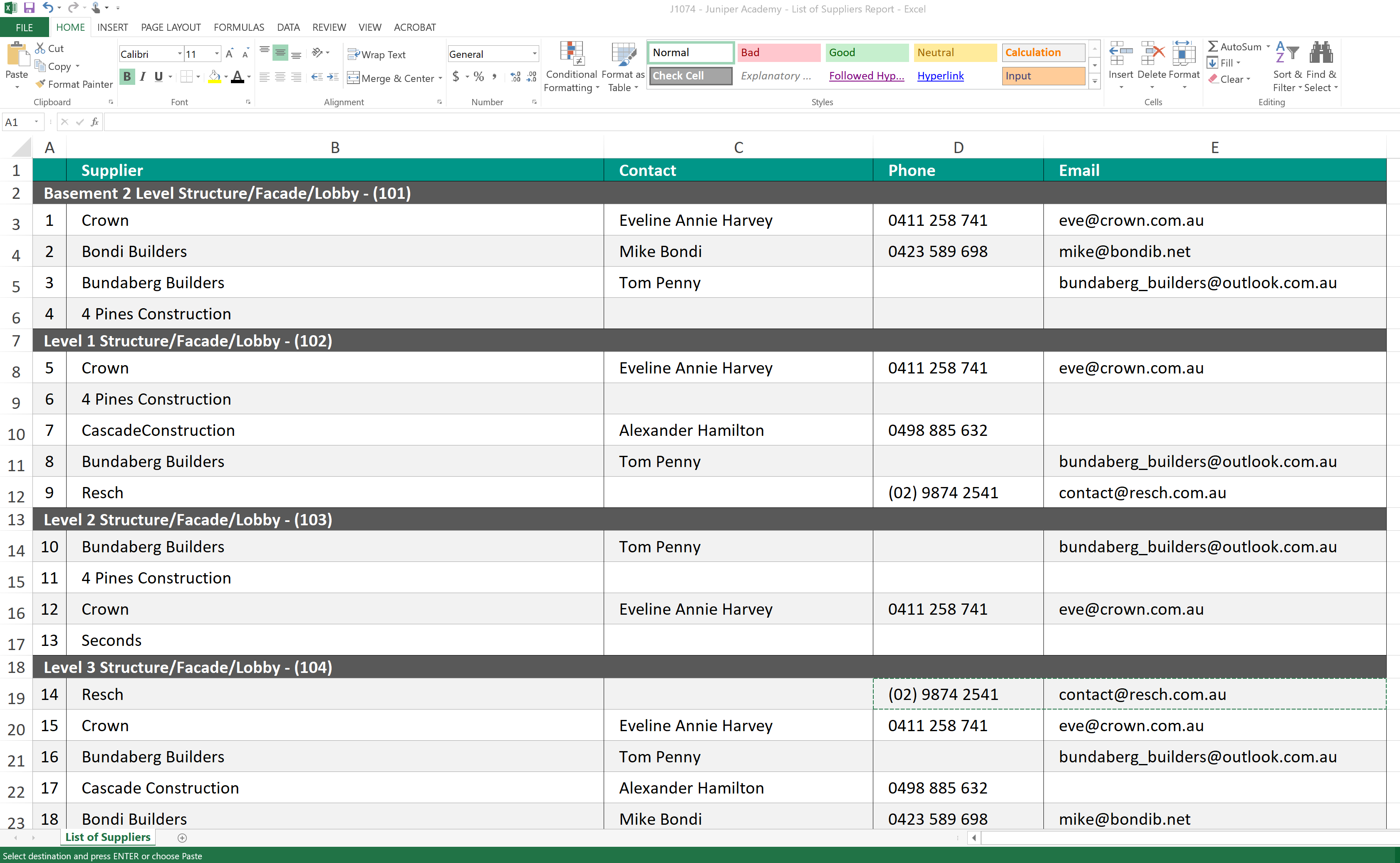
Task: Open the FILE tab
Action: click(25, 27)
